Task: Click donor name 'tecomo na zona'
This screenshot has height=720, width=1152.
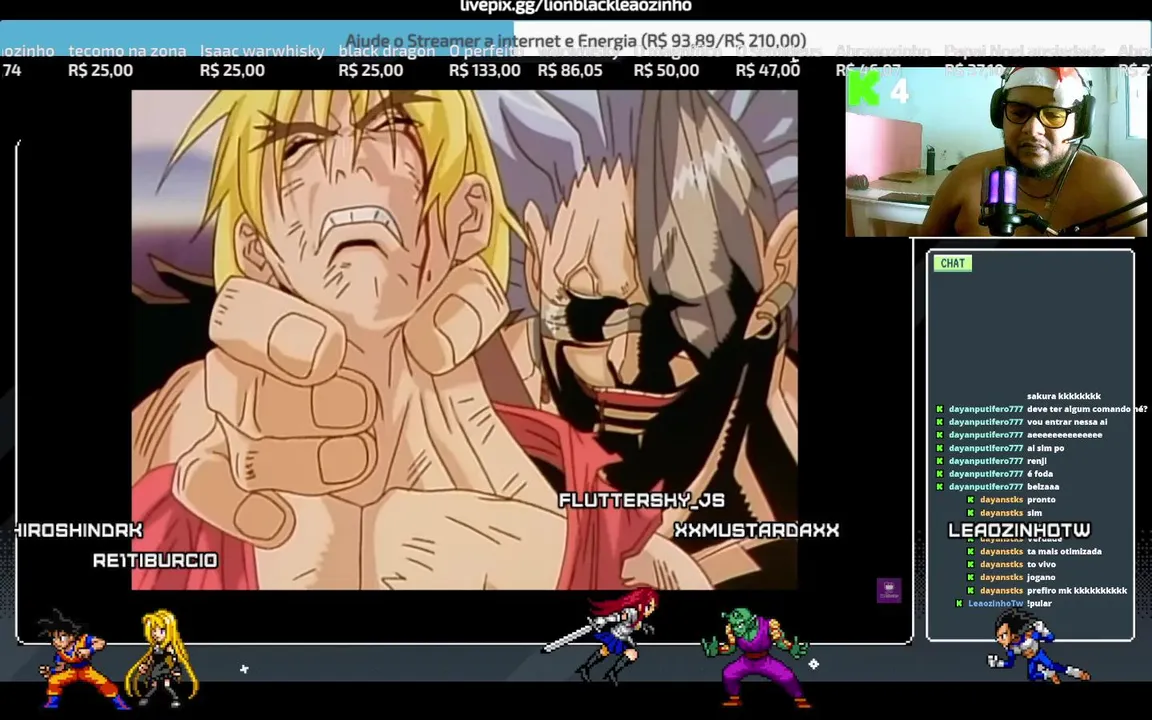Action: click(127, 51)
